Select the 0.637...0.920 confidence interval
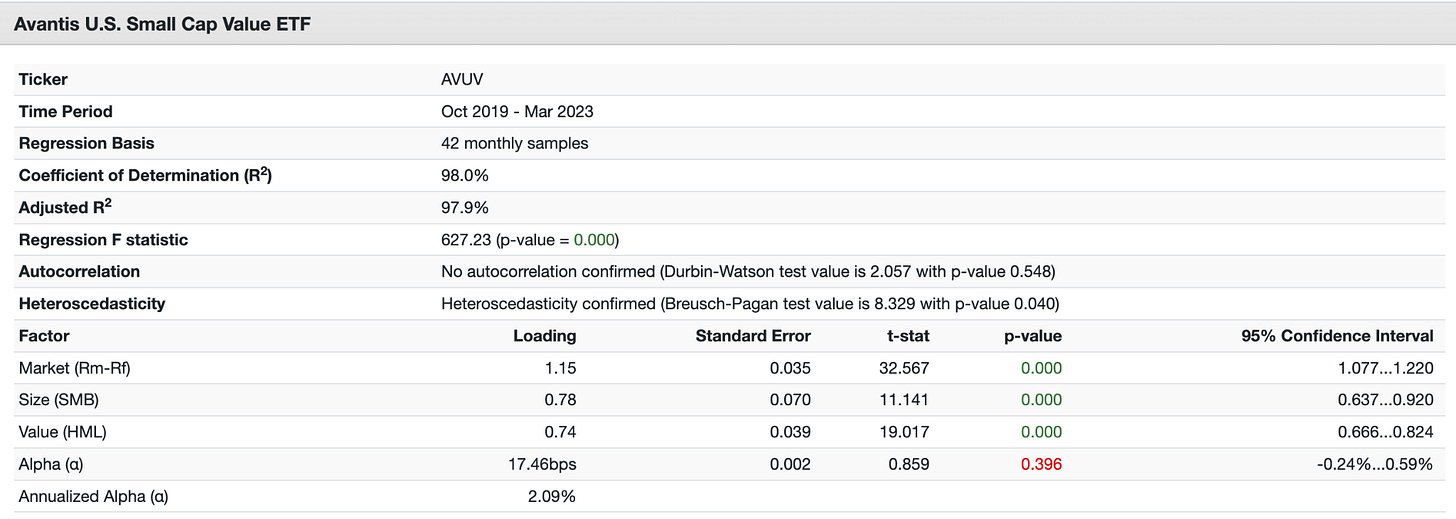This screenshot has width=1456, height=519. pyautogui.click(x=1383, y=400)
